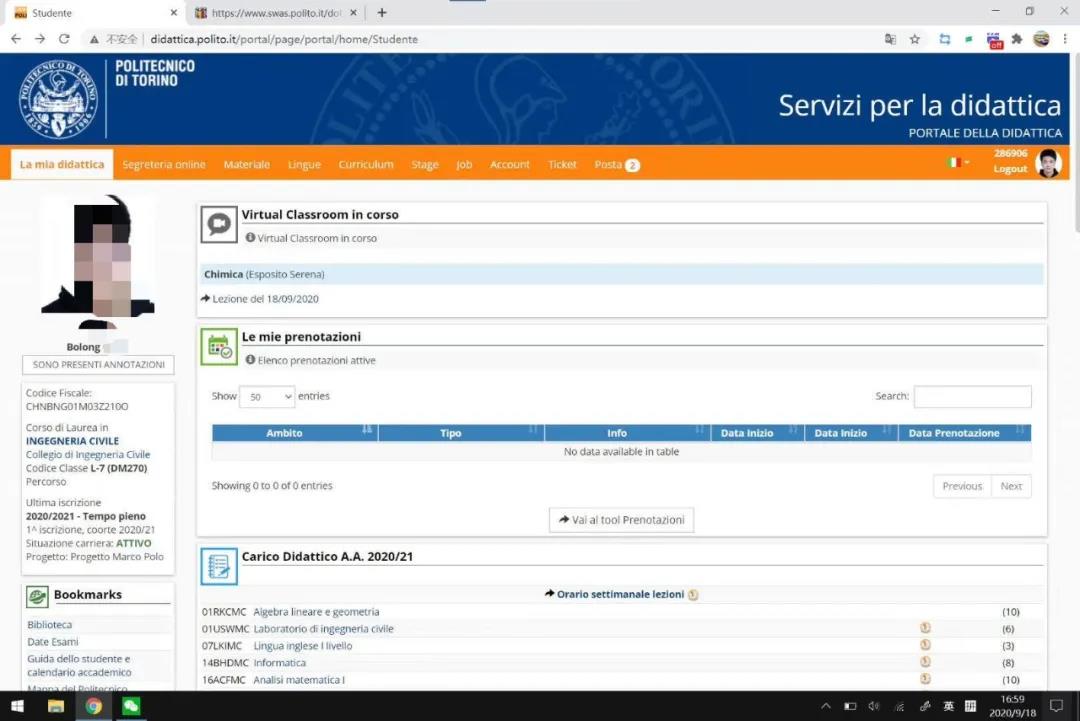The height and width of the screenshot is (721, 1080).
Task: Open the Date Esami bookmark link
Action: point(53,642)
